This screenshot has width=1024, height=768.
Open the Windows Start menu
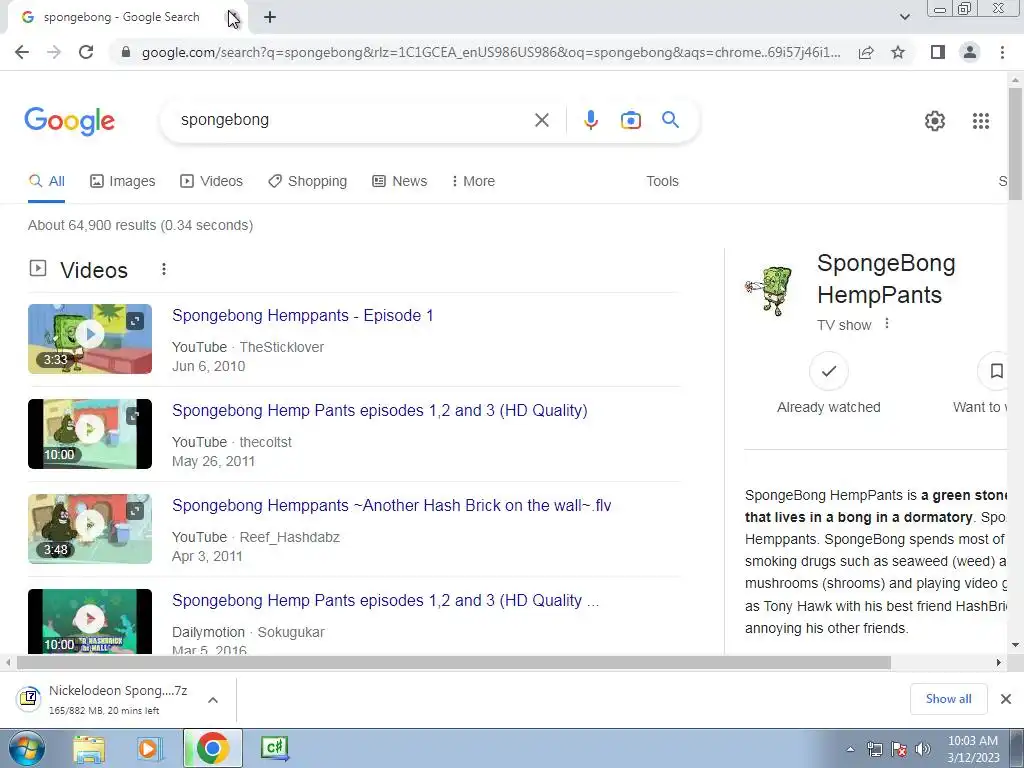[26, 748]
